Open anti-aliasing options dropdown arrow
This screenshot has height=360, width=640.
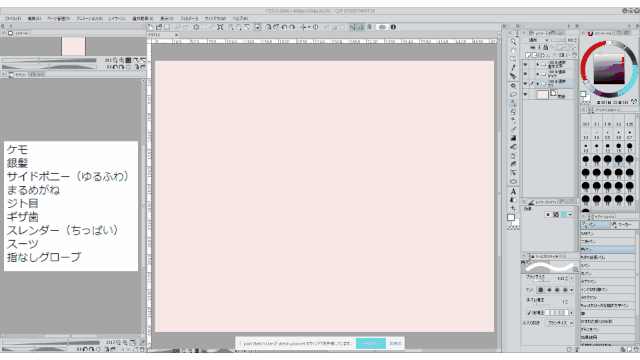(x=571, y=290)
